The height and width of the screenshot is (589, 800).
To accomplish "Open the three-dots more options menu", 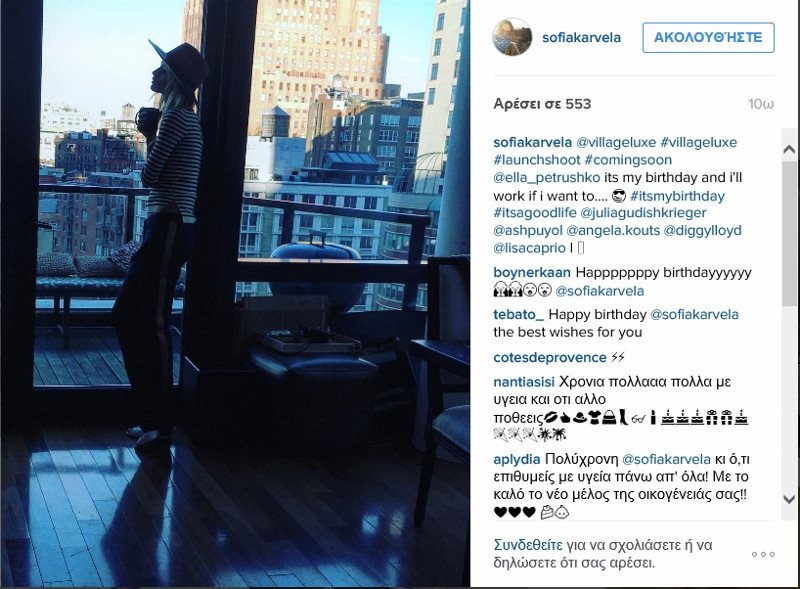I will click(x=763, y=554).
